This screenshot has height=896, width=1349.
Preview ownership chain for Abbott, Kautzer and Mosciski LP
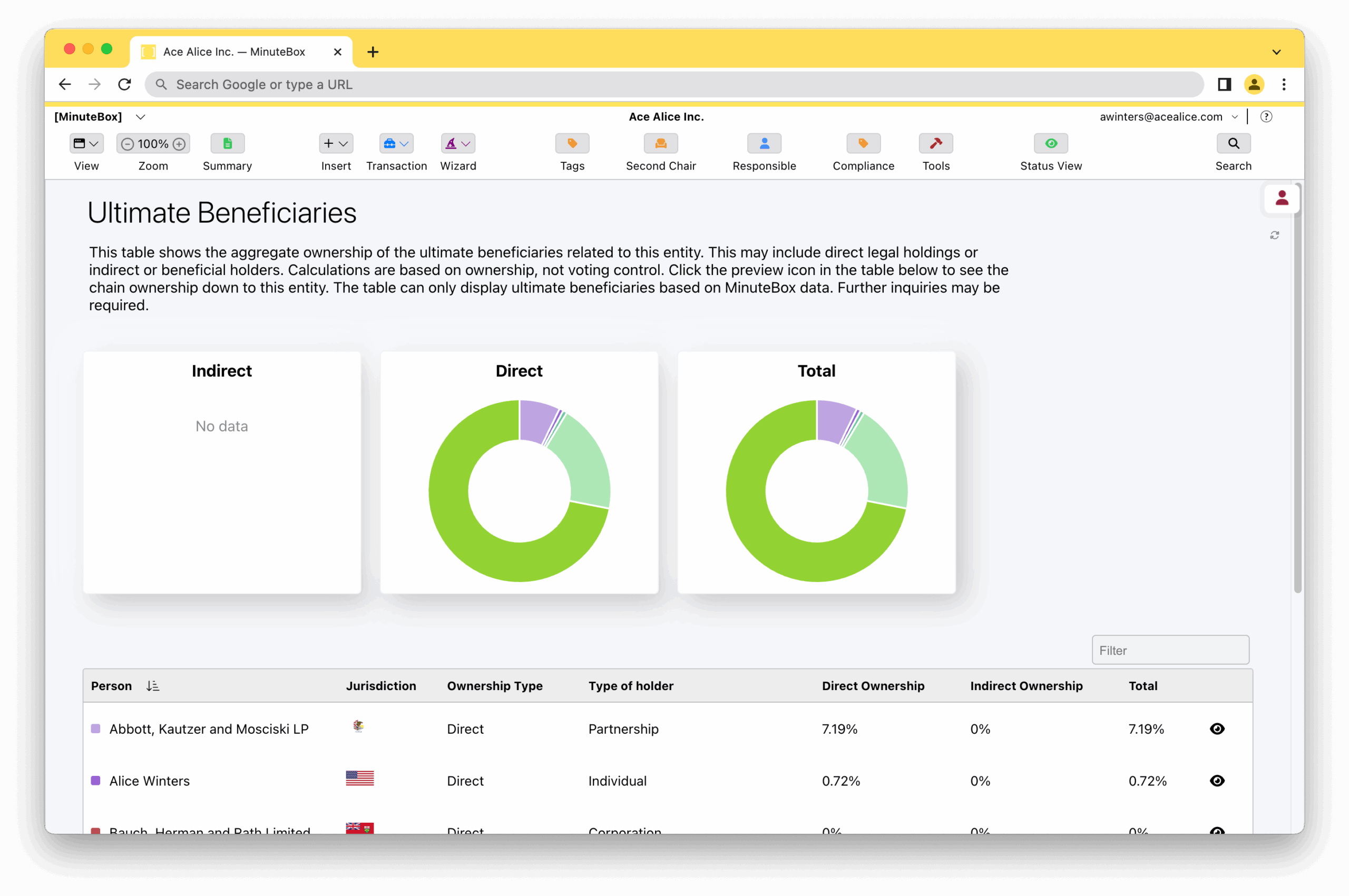[x=1217, y=728]
